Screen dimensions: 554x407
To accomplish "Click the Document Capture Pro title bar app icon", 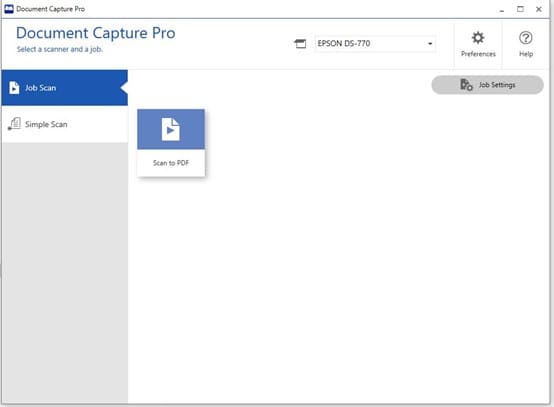I will pyautogui.click(x=9, y=9).
